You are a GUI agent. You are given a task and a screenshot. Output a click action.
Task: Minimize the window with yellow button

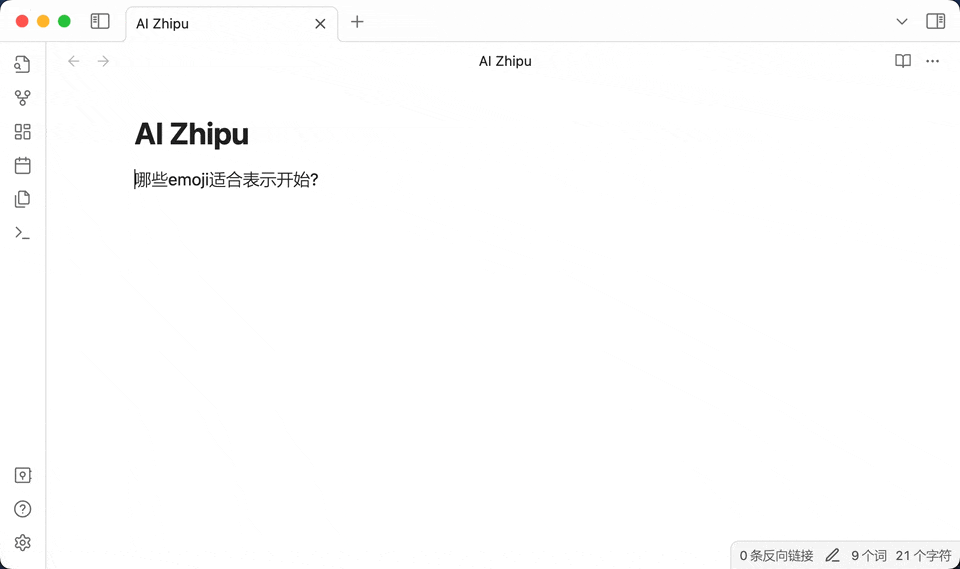[43, 21]
